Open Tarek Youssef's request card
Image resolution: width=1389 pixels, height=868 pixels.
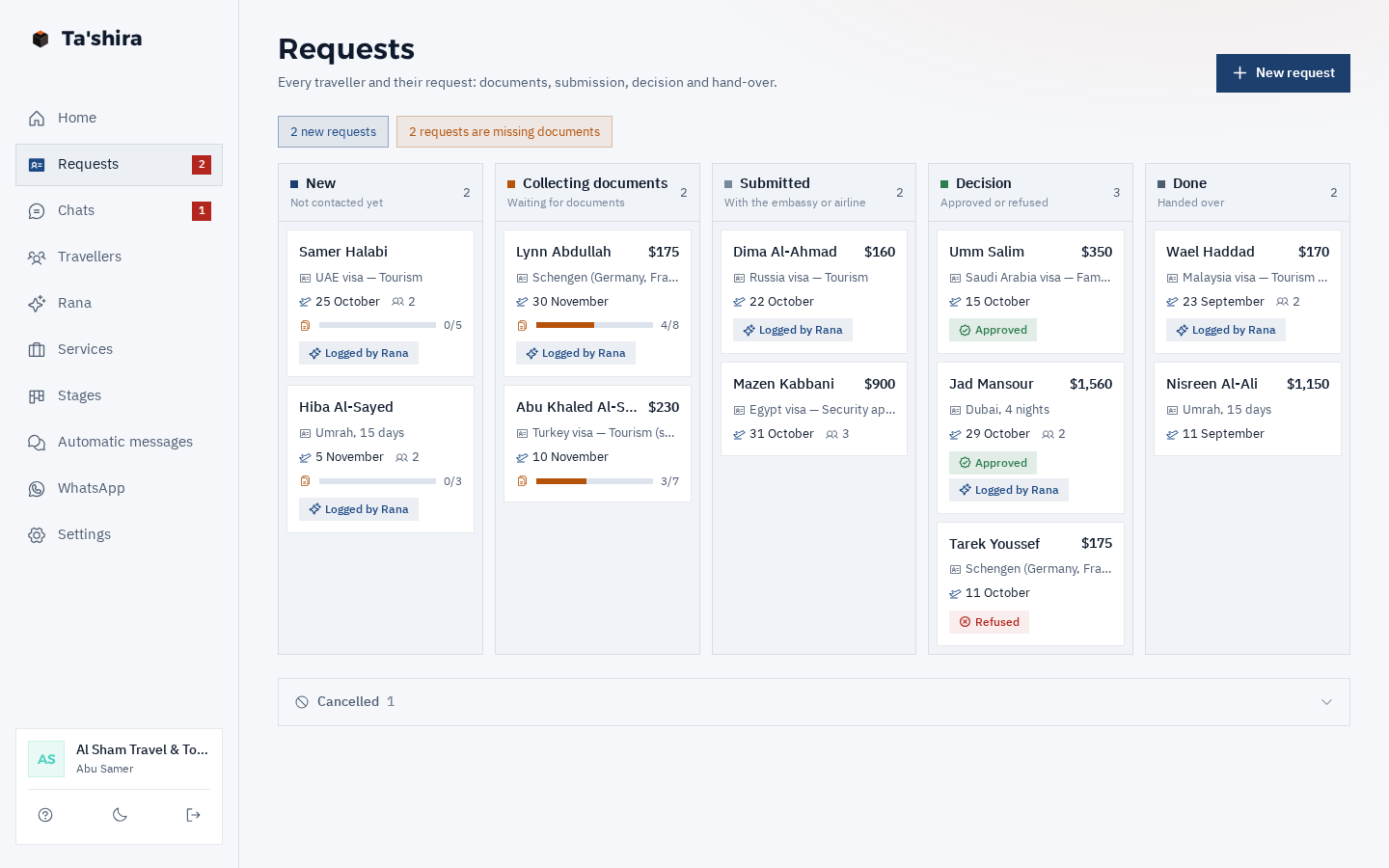click(x=1030, y=584)
